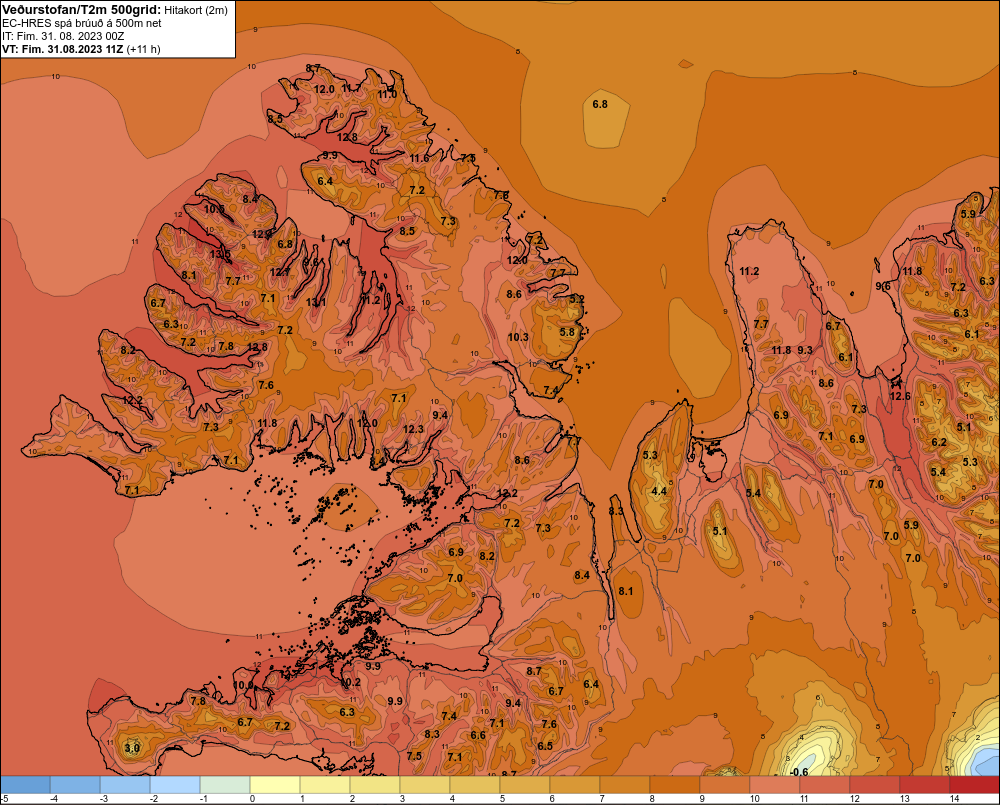Image resolution: width=1000 pixels, height=805 pixels.
Task: Click the legend scale label '-5'
Action: (4, 799)
